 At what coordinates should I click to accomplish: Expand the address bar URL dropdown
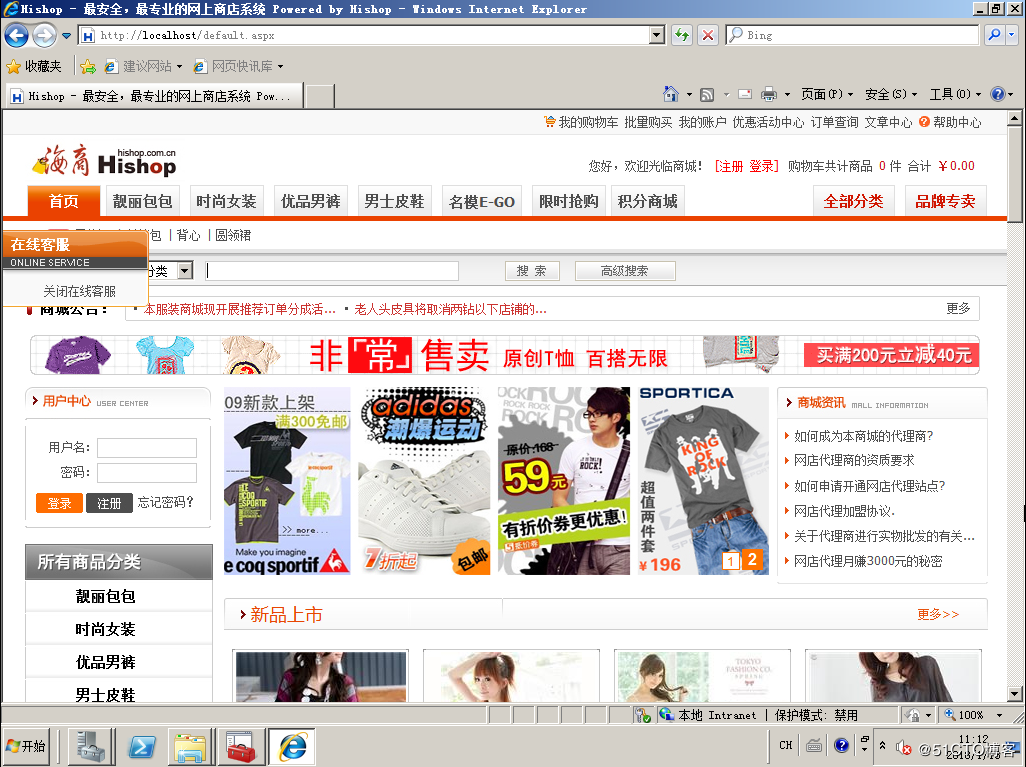pos(657,35)
